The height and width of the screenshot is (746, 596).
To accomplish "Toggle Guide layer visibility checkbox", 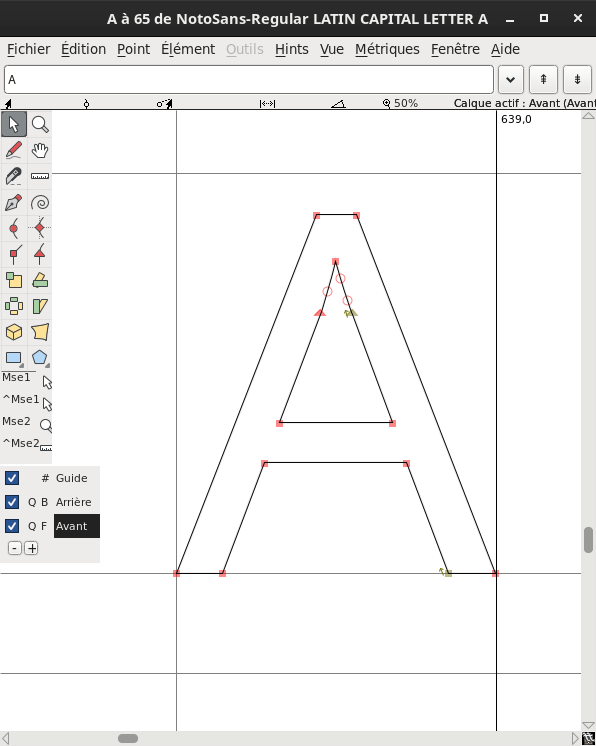I will coord(12,478).
